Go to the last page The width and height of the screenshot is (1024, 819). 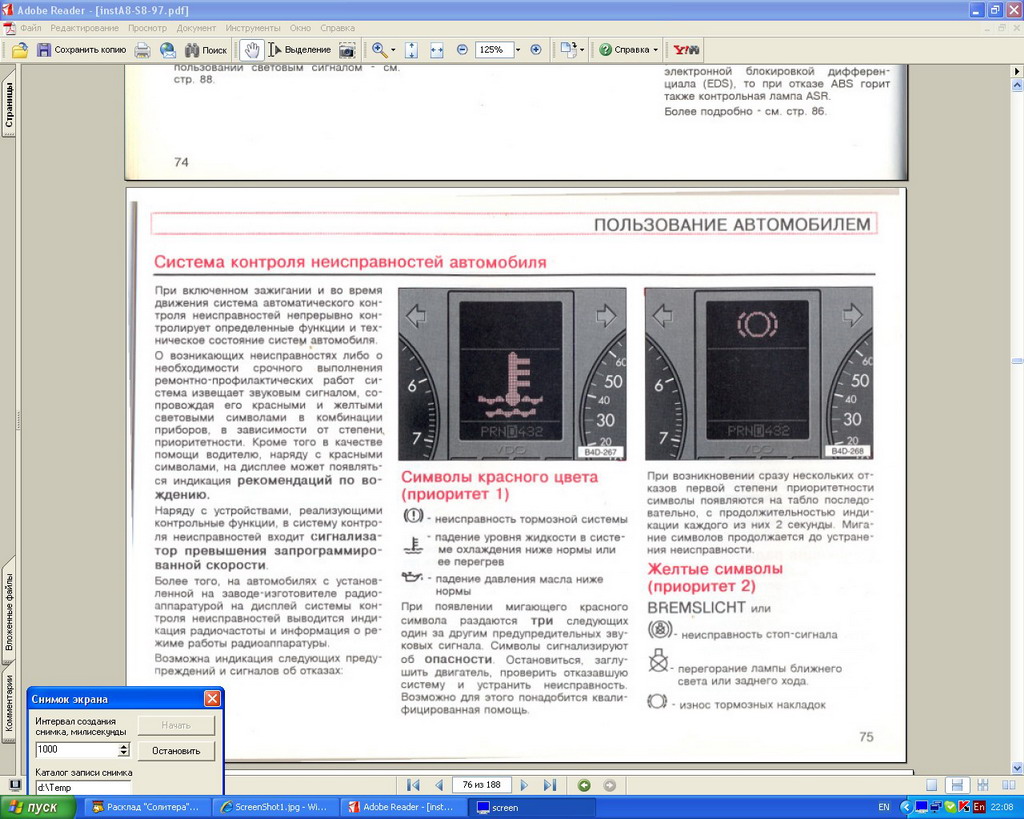(x=549, y=785)
